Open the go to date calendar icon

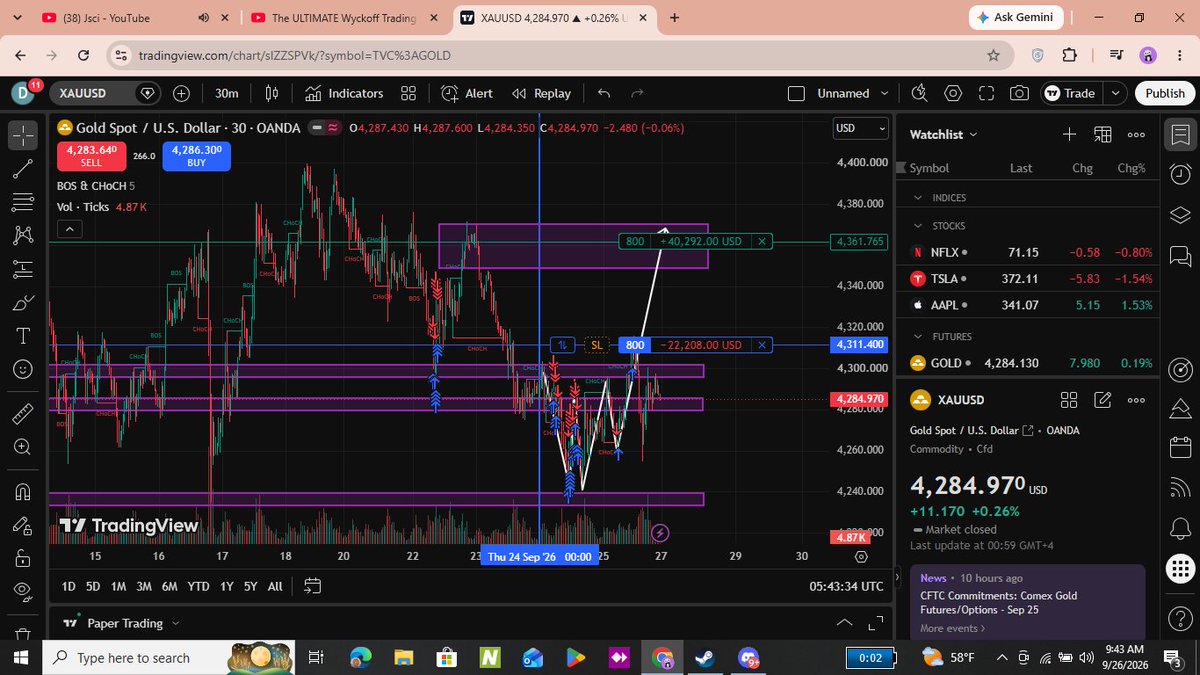click(x=312, y=586)
